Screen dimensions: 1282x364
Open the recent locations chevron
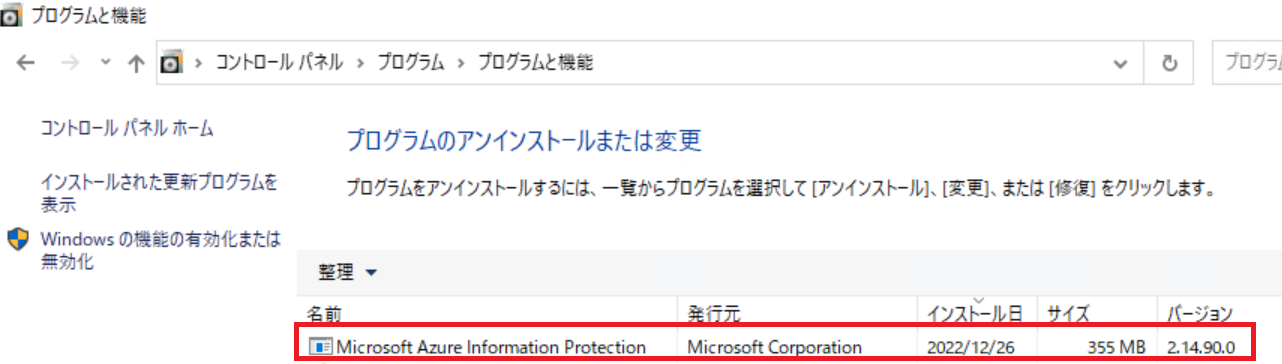tap(106, 63)
